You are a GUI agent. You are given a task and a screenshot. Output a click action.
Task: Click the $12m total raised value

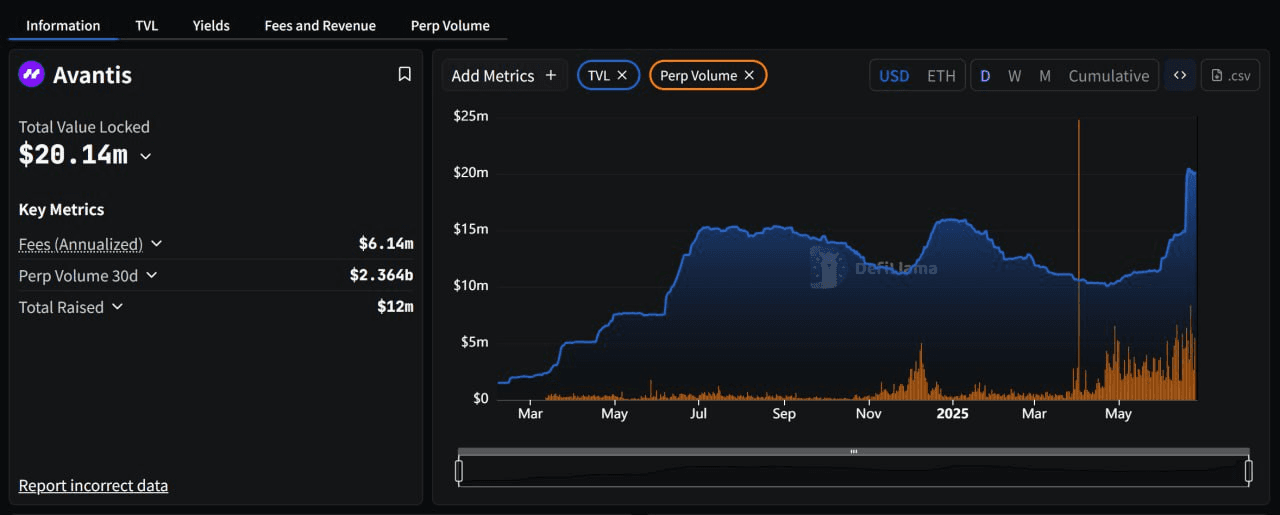pyautogui.click(x=395, y=306)
